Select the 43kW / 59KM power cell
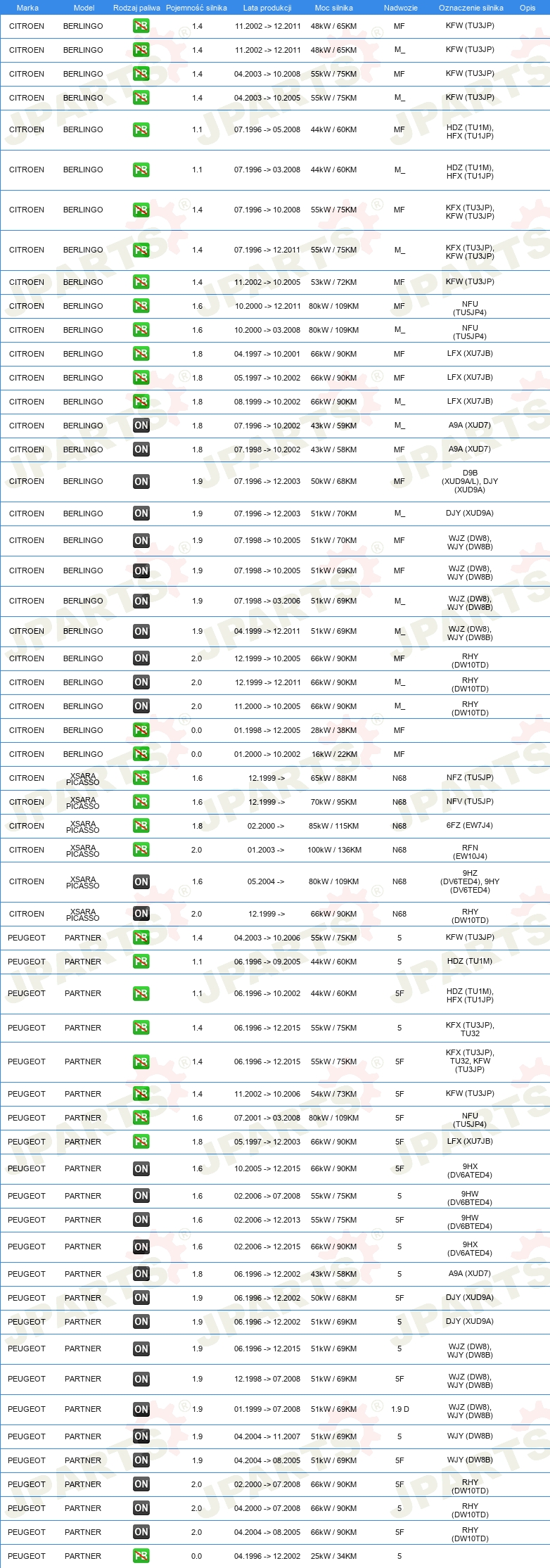The width and height of the screenshot is (550, 1568). [x=334, y=426]
